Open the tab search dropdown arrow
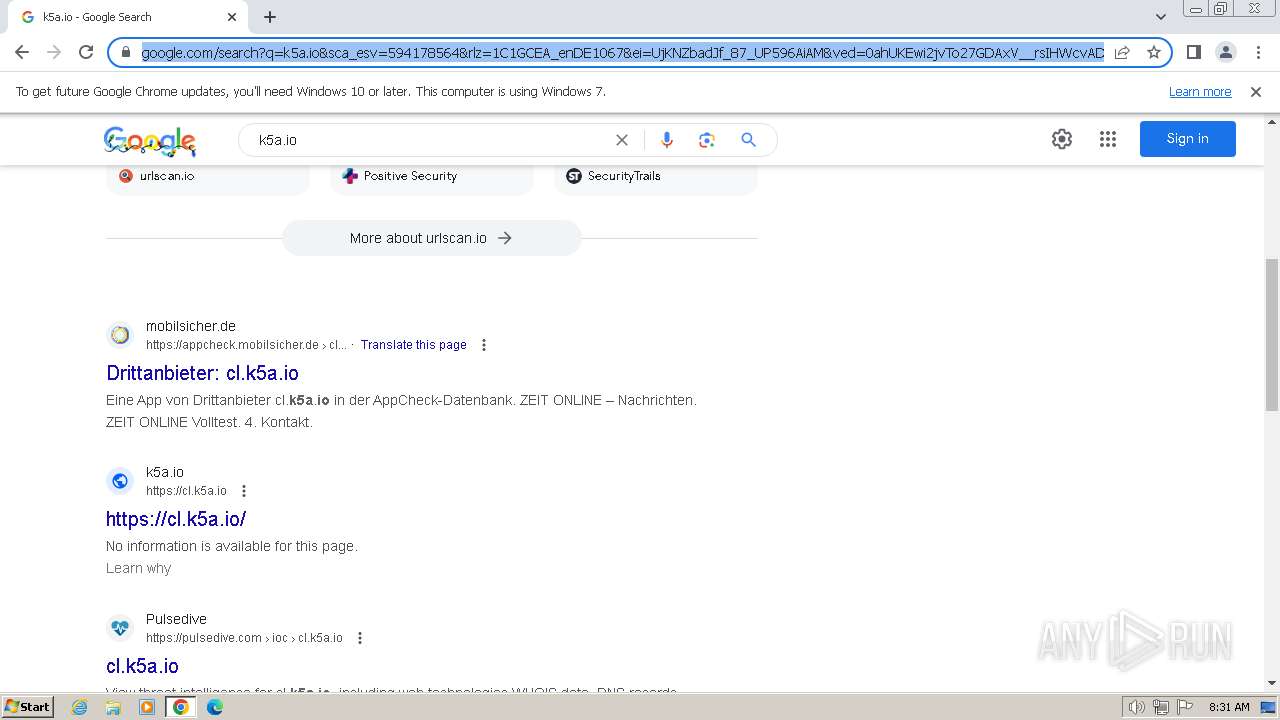The image size is (1280, 720). [x=1160, y=17]
